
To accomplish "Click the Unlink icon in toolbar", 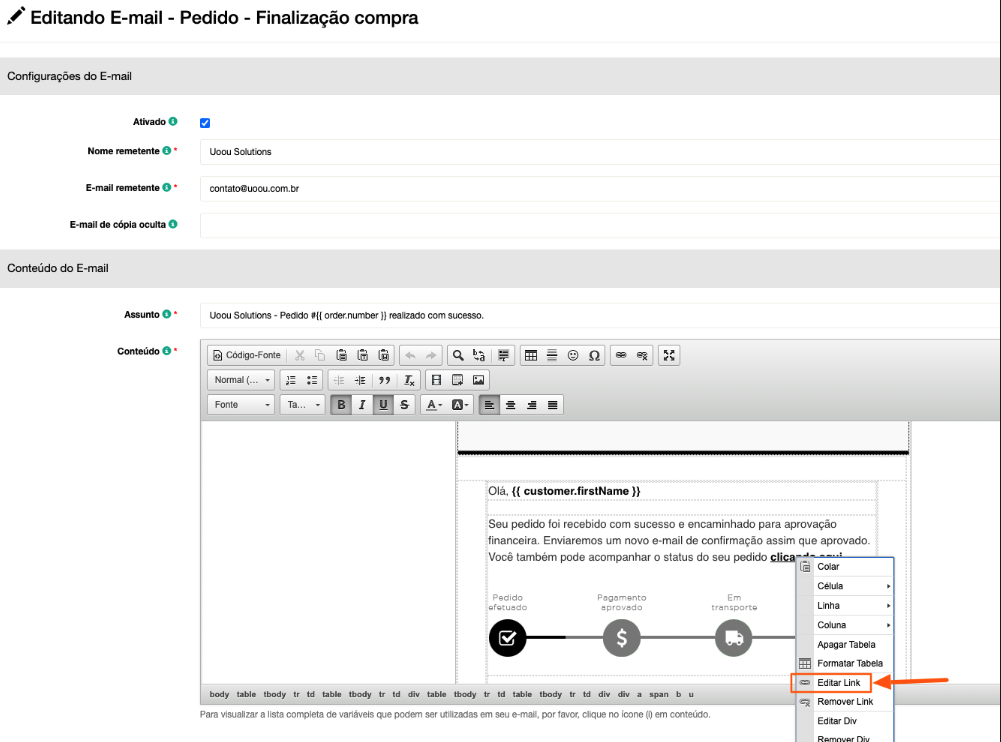I will coord(642,355).
